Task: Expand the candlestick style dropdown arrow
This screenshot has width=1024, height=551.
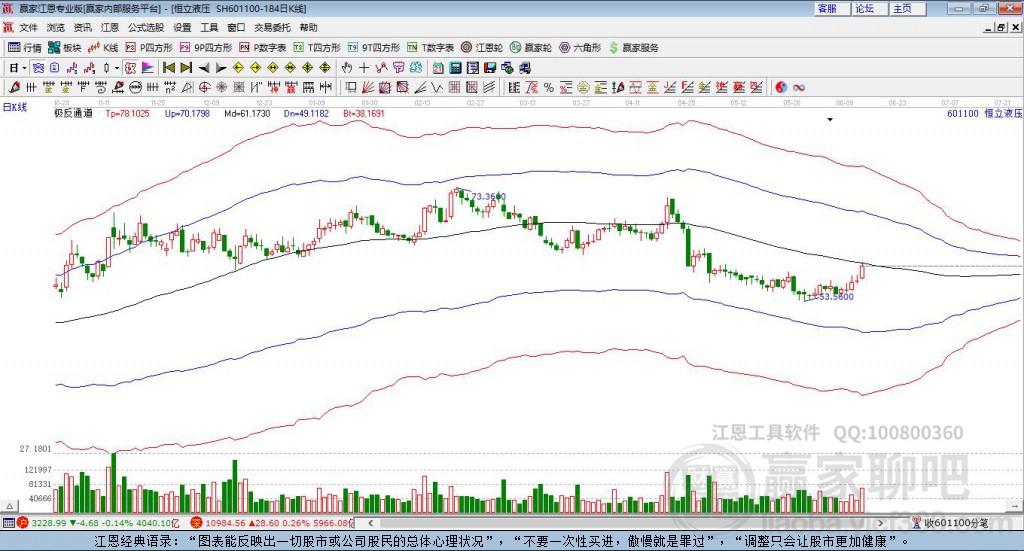Action: tap(117, 68)
